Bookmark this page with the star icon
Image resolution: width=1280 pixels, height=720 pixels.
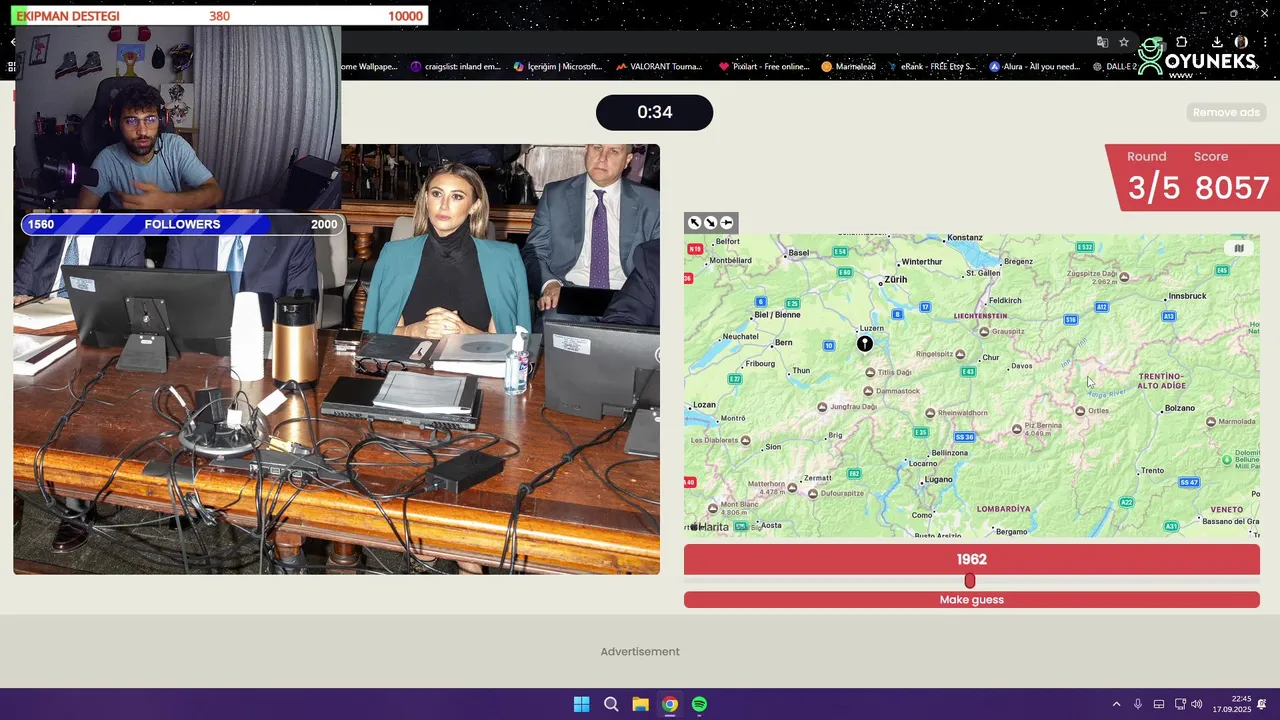coord(1124,42)
